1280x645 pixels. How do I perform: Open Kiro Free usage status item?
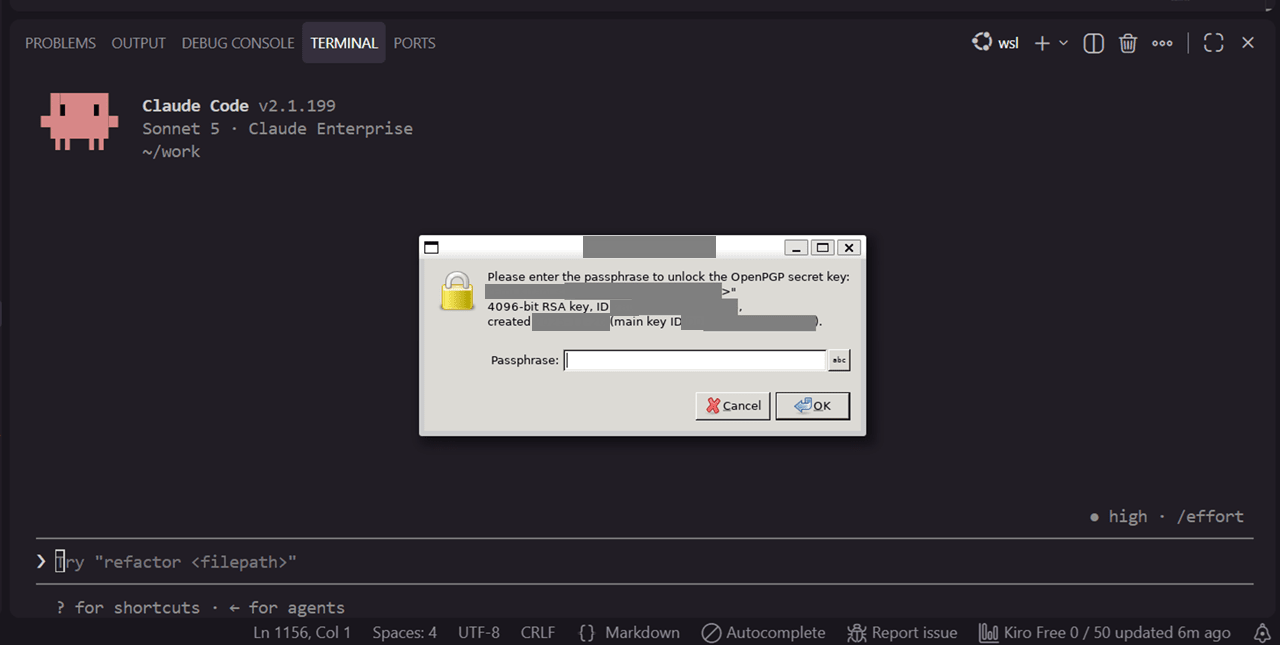(1104, 633)
